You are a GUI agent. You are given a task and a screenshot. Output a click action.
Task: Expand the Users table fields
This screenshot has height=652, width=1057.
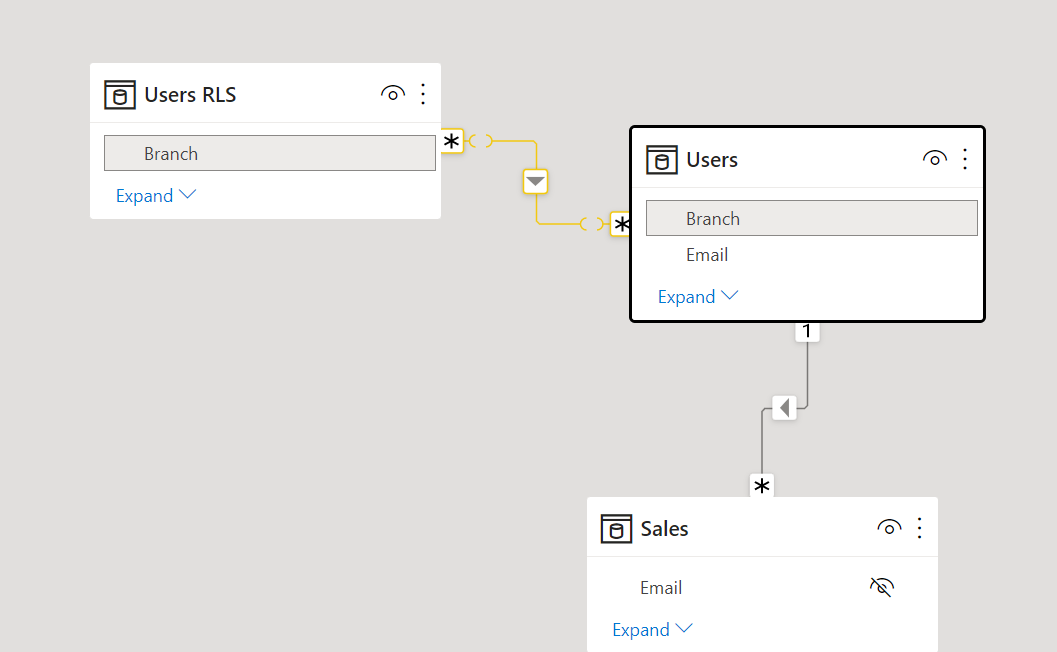(x=698, y=297)
